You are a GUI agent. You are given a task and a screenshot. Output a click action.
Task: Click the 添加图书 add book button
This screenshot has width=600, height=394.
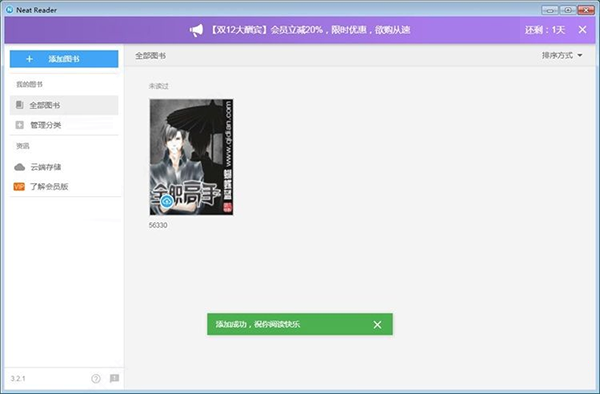64,59
